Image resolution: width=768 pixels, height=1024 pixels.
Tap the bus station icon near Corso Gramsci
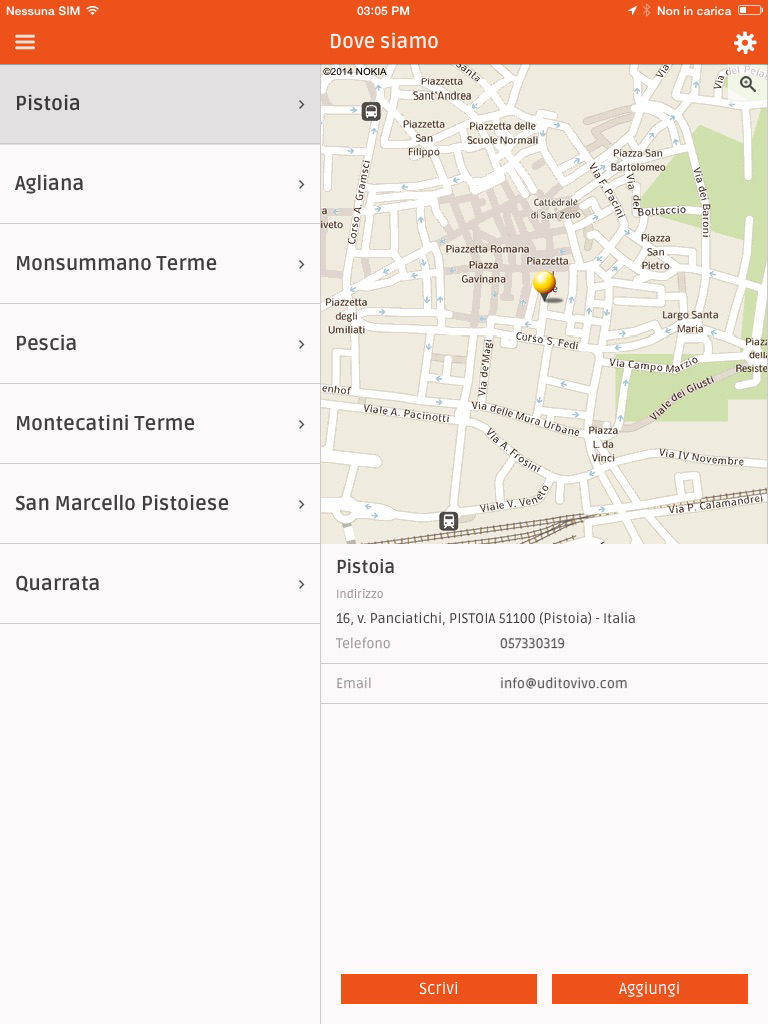point(371,112)
